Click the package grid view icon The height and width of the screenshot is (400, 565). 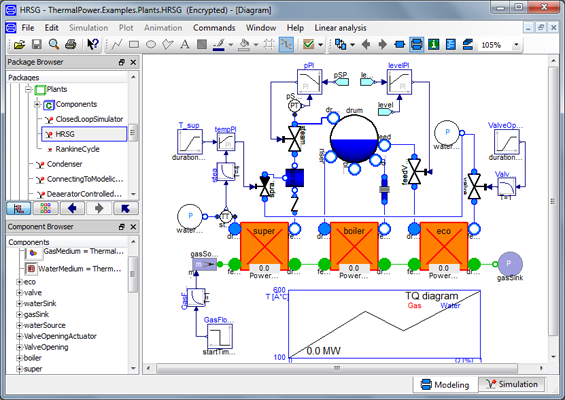coord(45,208)
